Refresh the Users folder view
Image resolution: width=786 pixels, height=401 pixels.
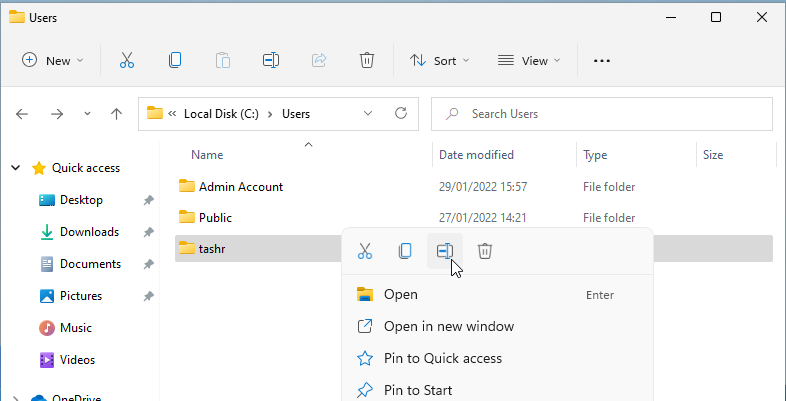point(401,114)
